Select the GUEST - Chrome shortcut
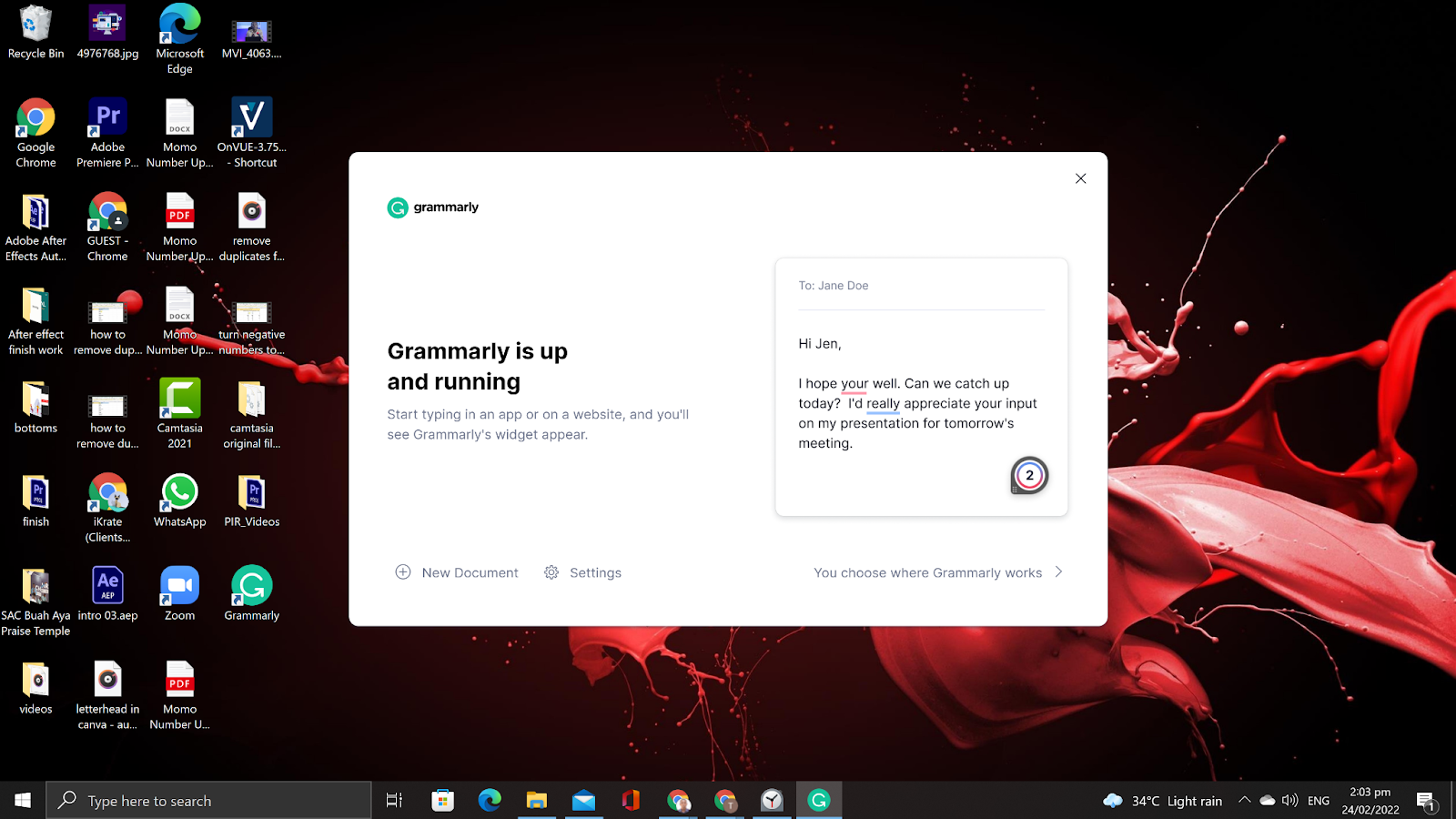 pyautogui.click(x=107, y=227)
